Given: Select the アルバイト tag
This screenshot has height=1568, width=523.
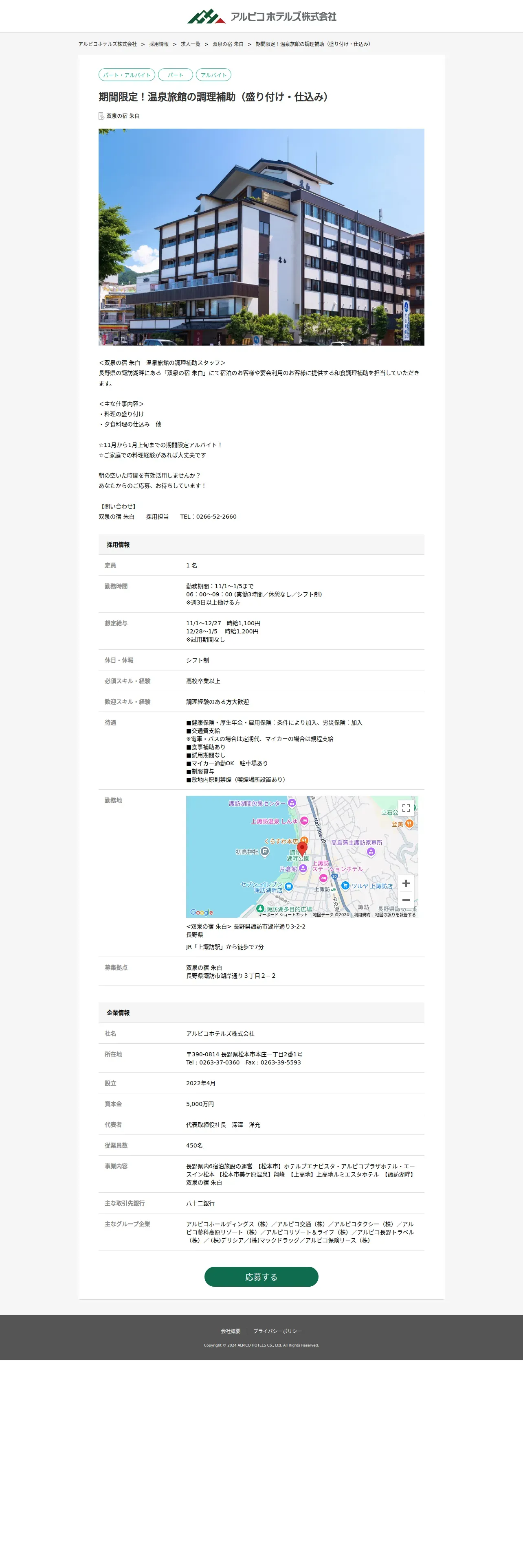Looking at the screenshot, I should pos(213,75).
